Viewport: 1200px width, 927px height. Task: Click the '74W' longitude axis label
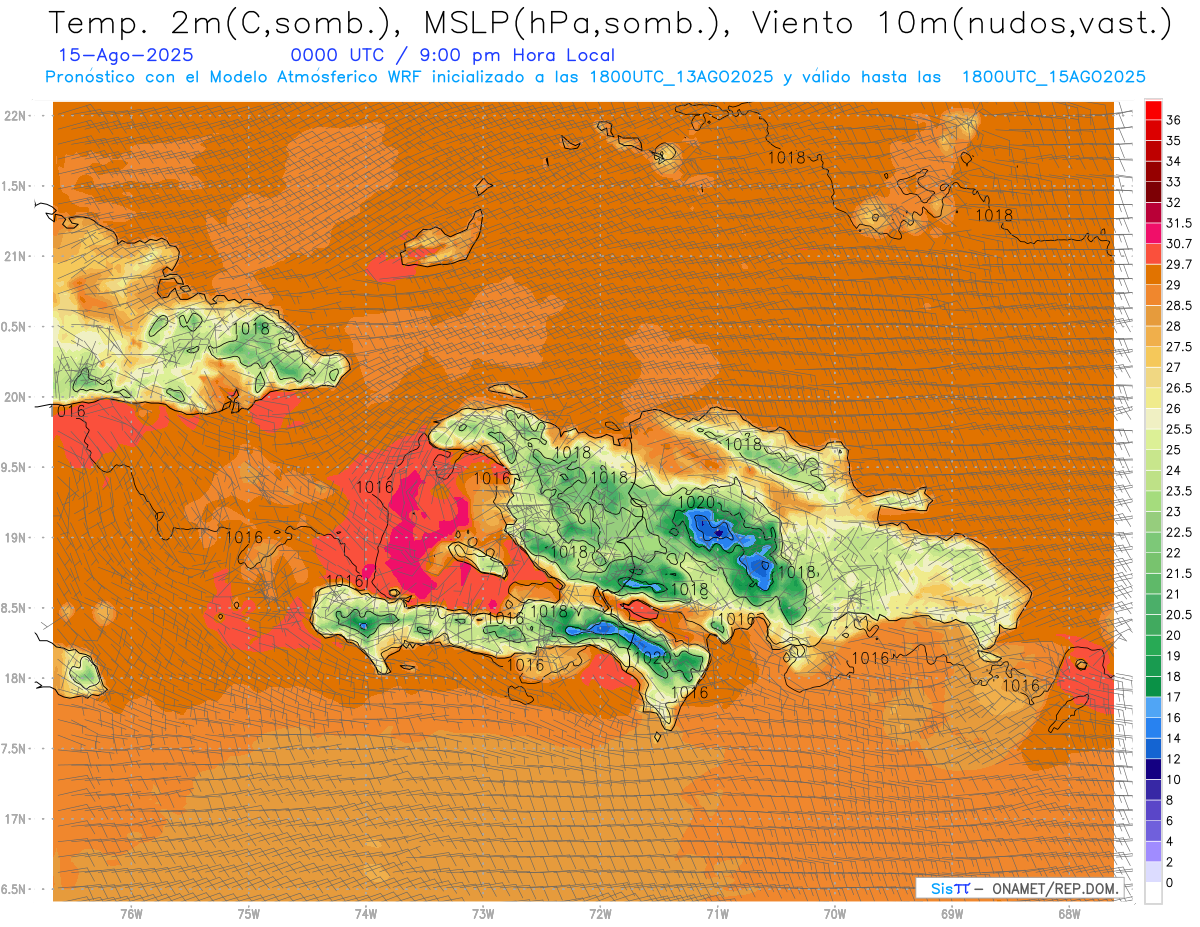pyautogui.click(x=366, y=915)
